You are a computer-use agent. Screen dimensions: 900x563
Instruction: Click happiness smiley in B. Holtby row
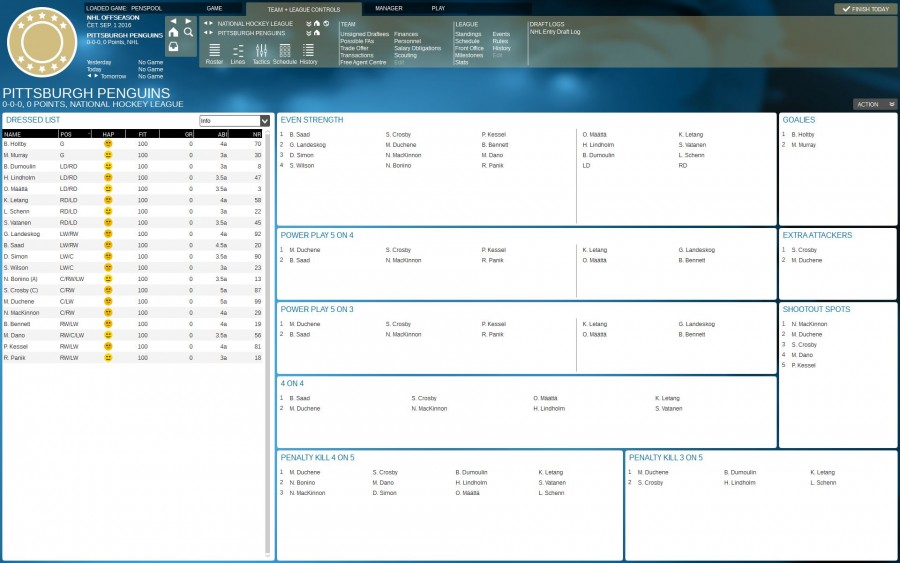point(108,143)
